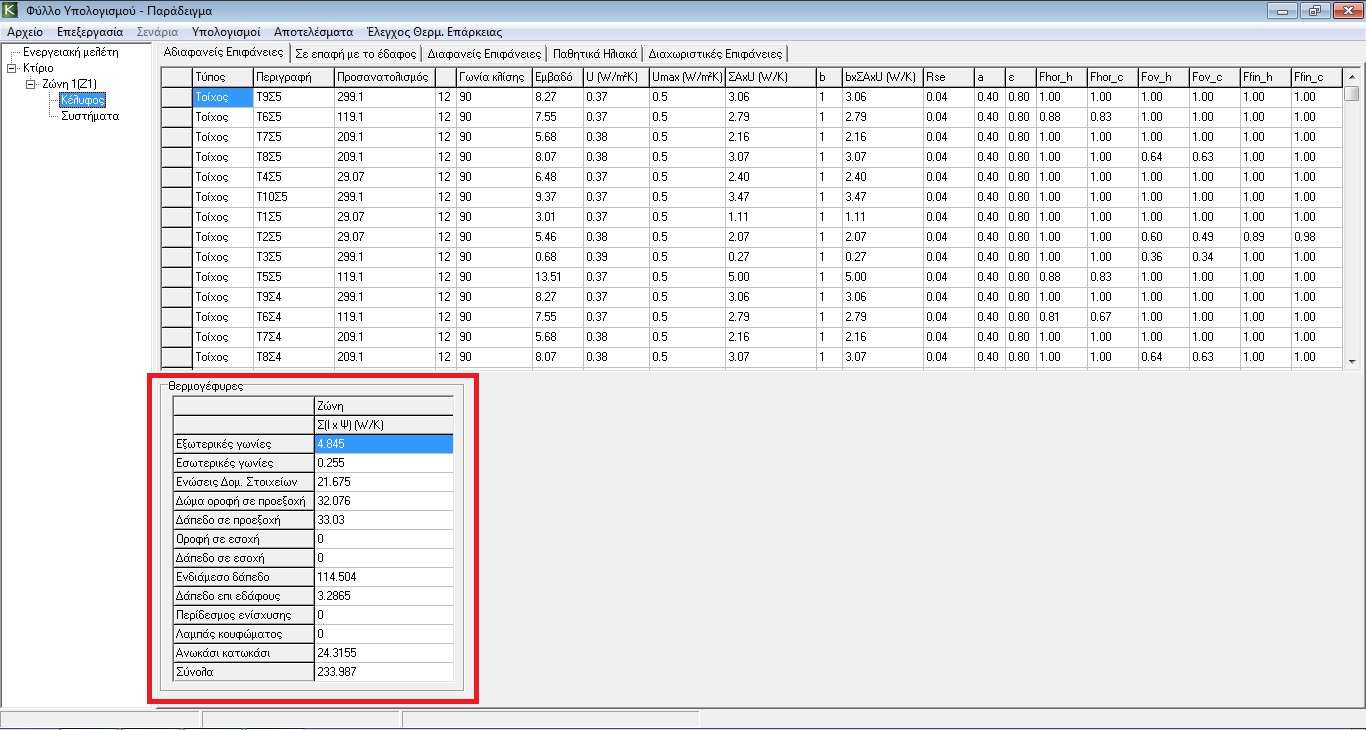Screen dimensions: 1366x730
Task: Switch to the Παθητικά Ηλιακά tab
Action: pos(595,54)
